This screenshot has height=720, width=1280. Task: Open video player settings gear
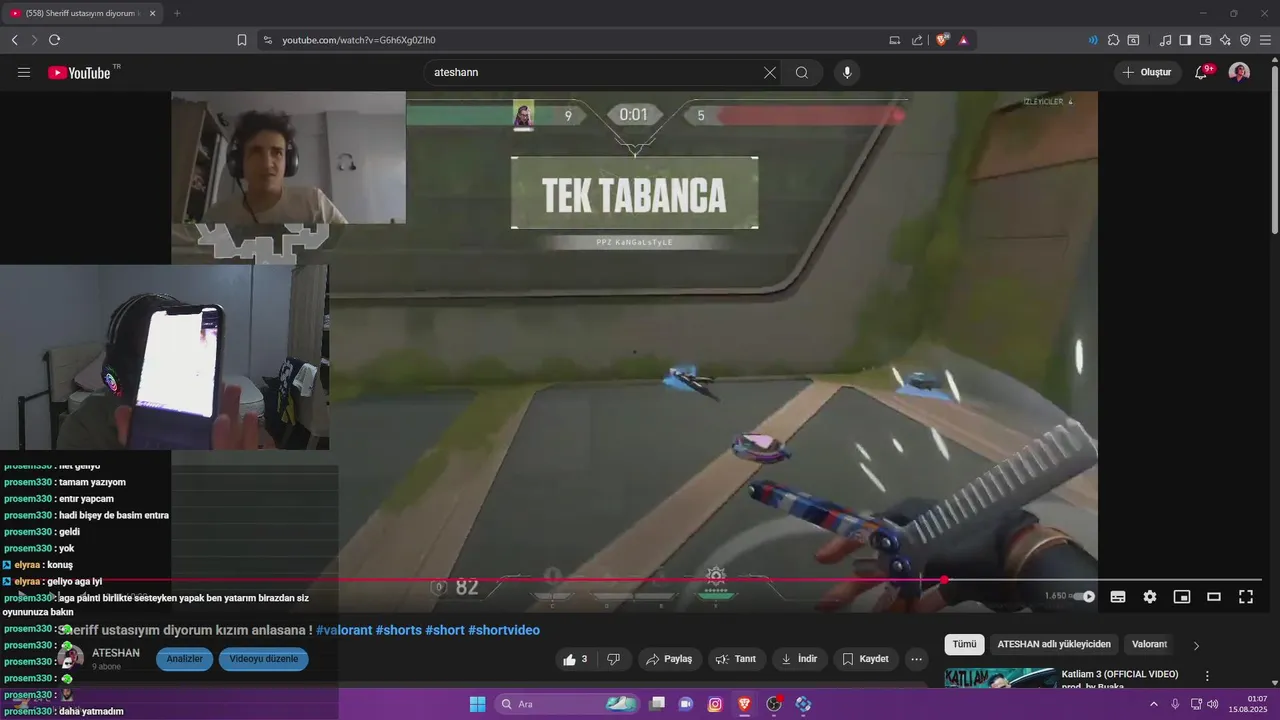[1150, 597]
